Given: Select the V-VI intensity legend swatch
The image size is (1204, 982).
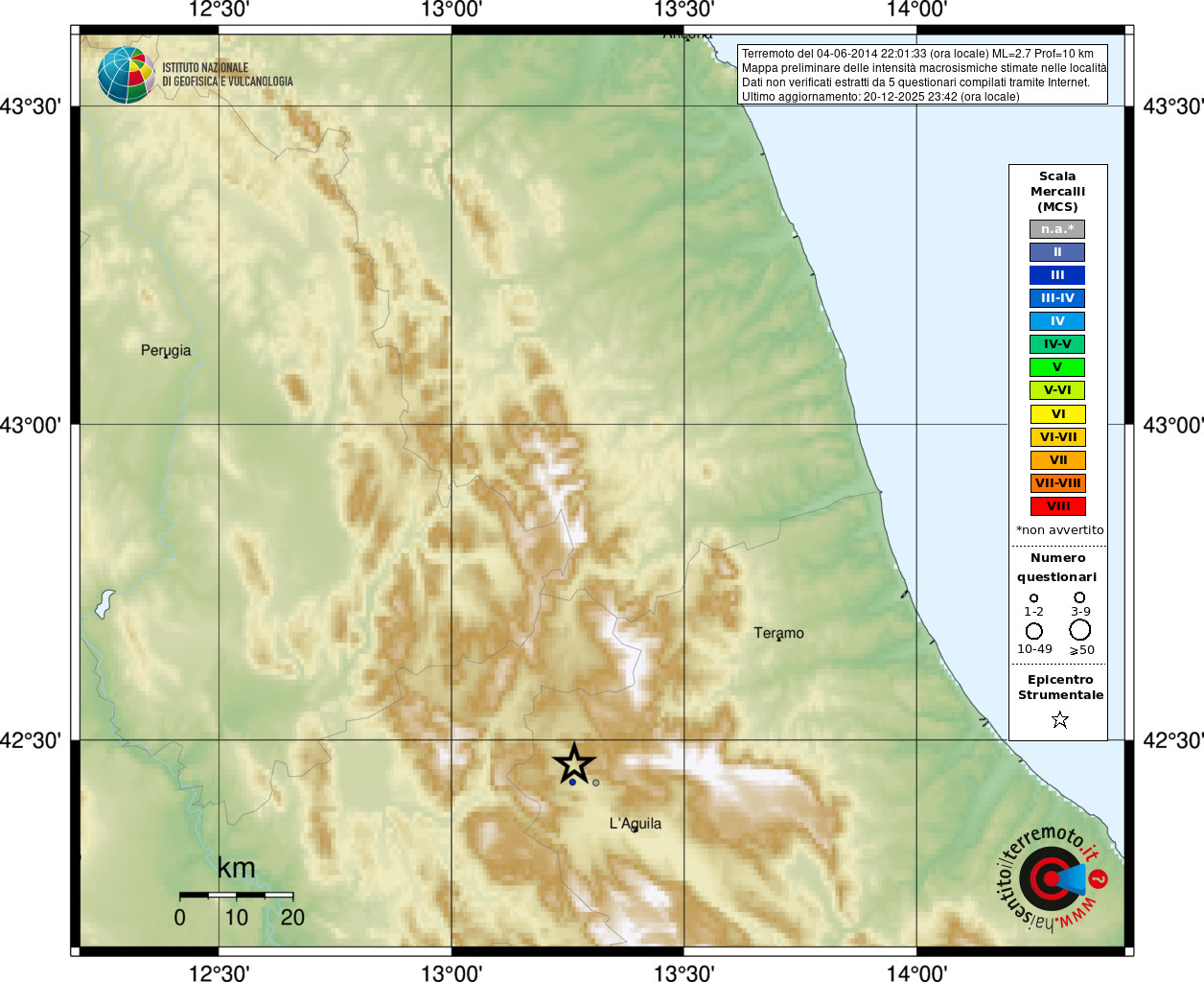Looking at the screenshot, I should (x=1057, y=390).
